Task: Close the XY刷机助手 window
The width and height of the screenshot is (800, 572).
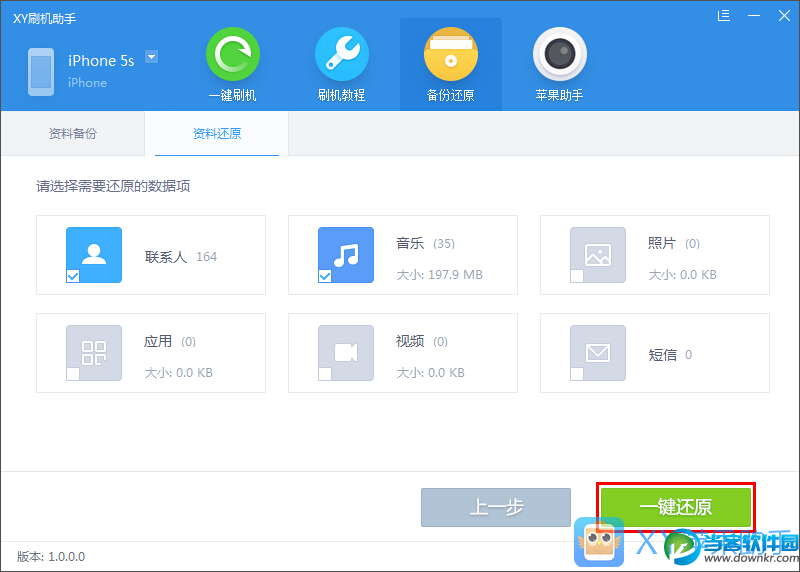Action: pyautogui.click(x=784, y=16)
